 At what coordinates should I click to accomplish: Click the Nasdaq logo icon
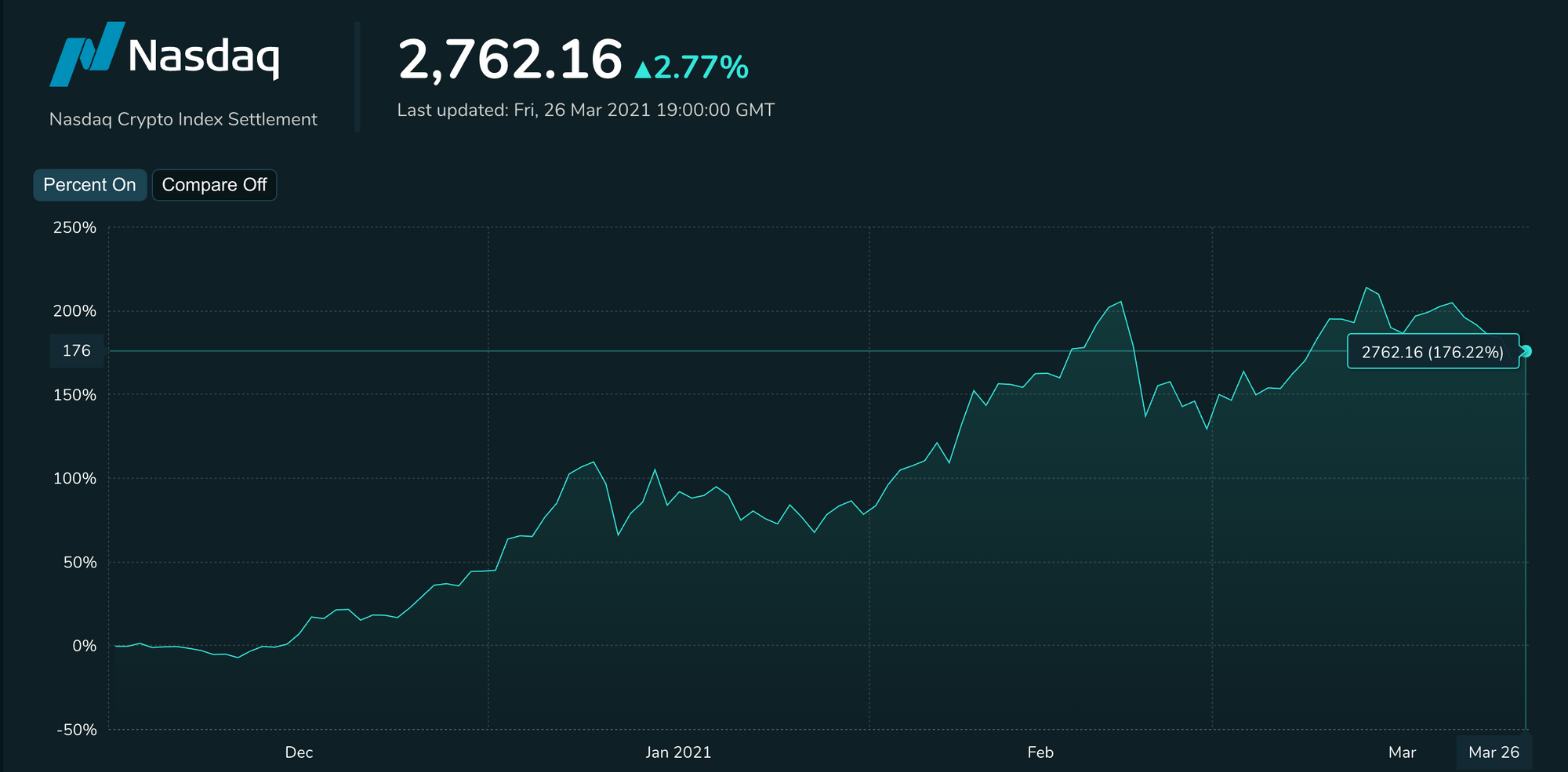coord(87,54)
